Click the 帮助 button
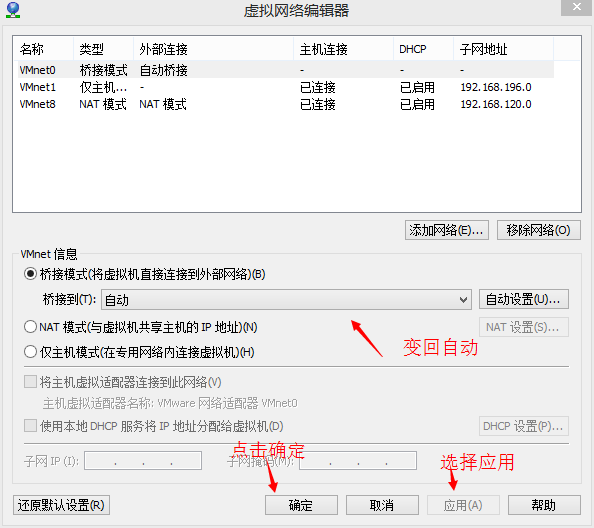This screenshot has height=528, width=594. click(544, 505)
